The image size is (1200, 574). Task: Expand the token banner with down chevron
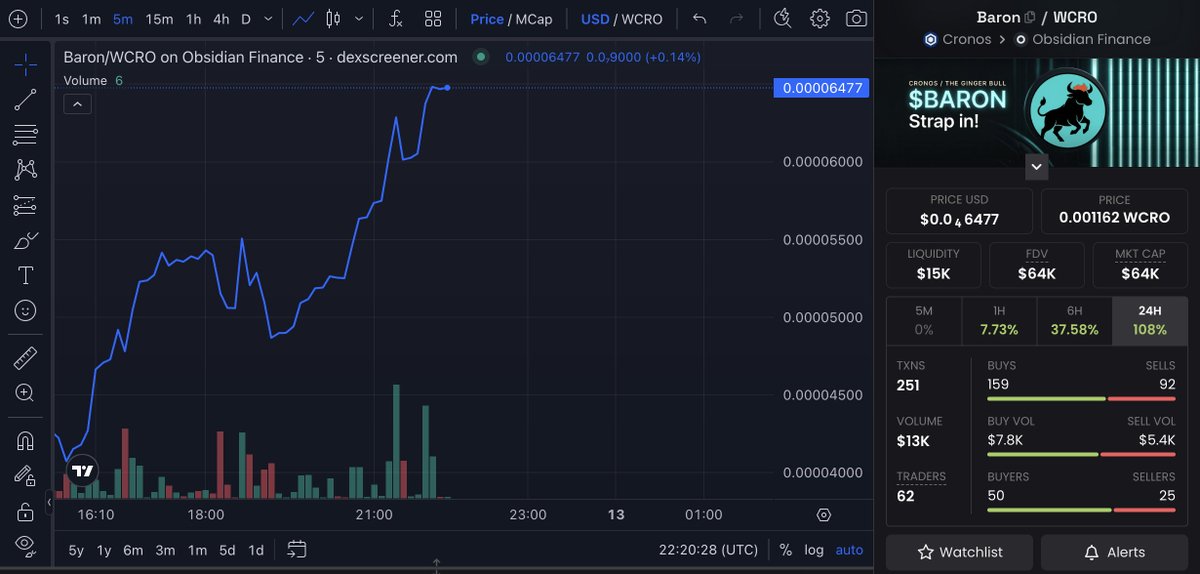1037,167
